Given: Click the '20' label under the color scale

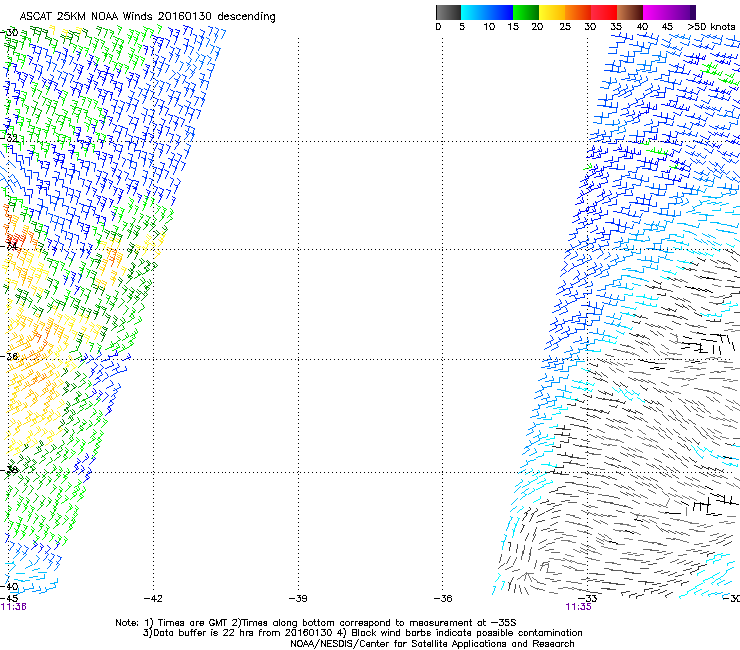Looking at the screenshot, I should coord(537,27).
